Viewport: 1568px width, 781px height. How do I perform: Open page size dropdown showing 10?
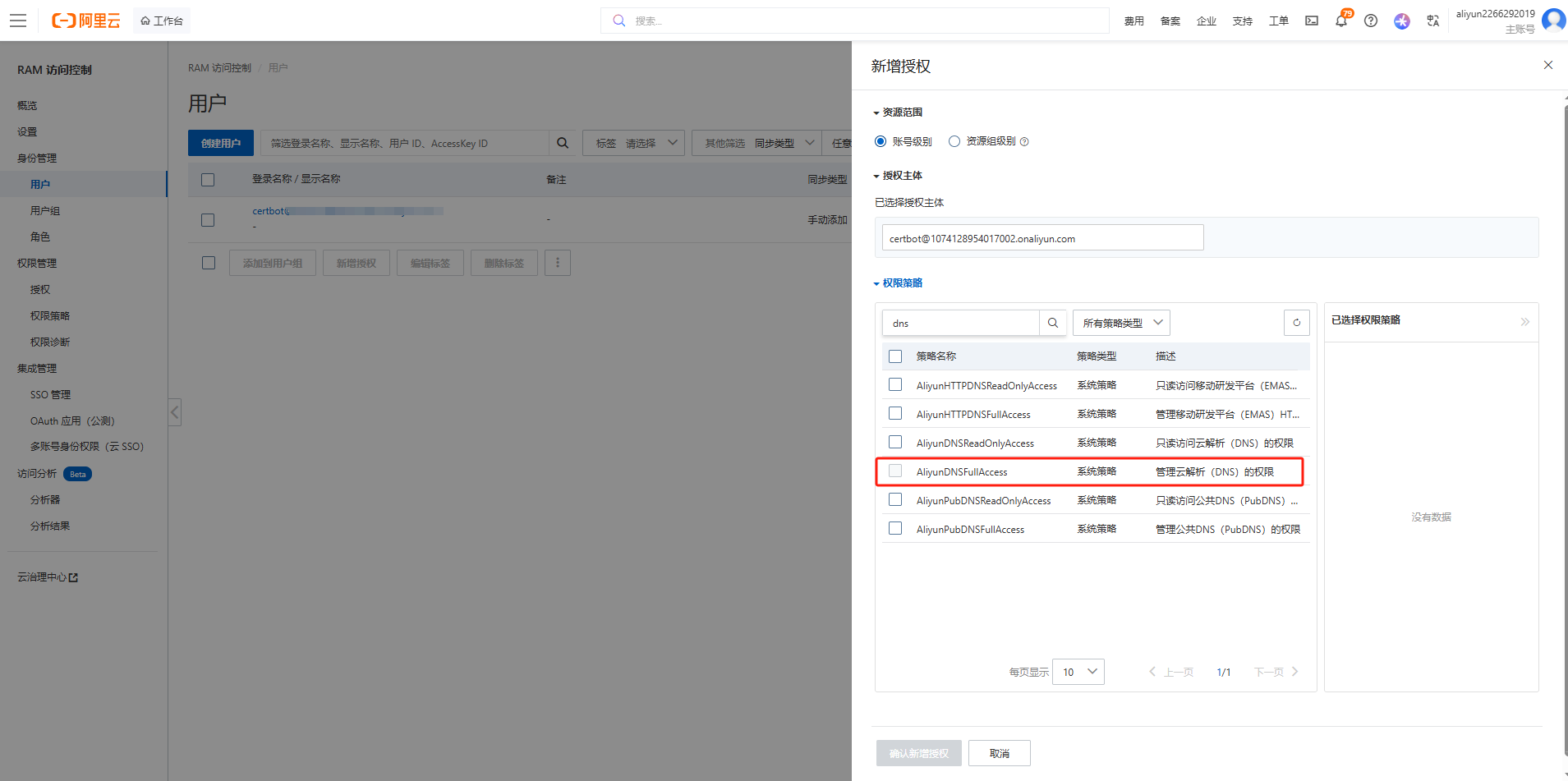coord(1078,672)
